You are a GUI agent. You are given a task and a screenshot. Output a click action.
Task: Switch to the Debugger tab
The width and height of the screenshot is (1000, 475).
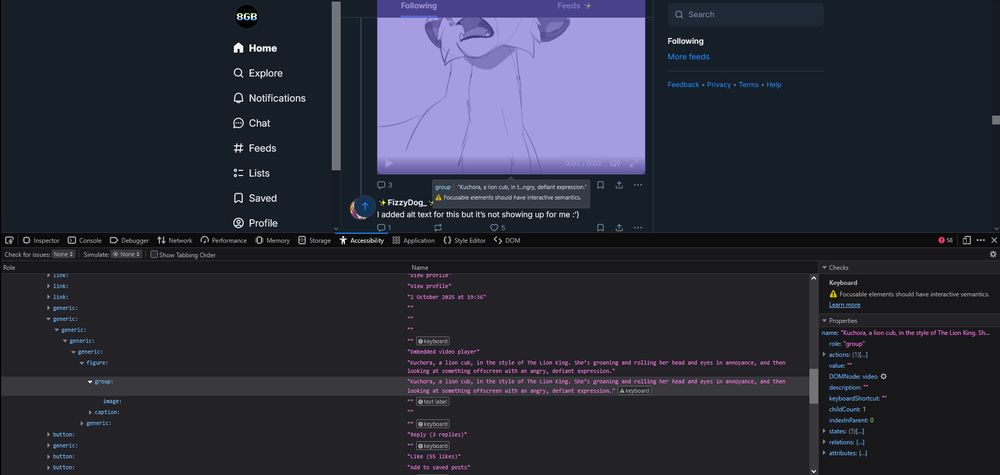click(129, 240)
